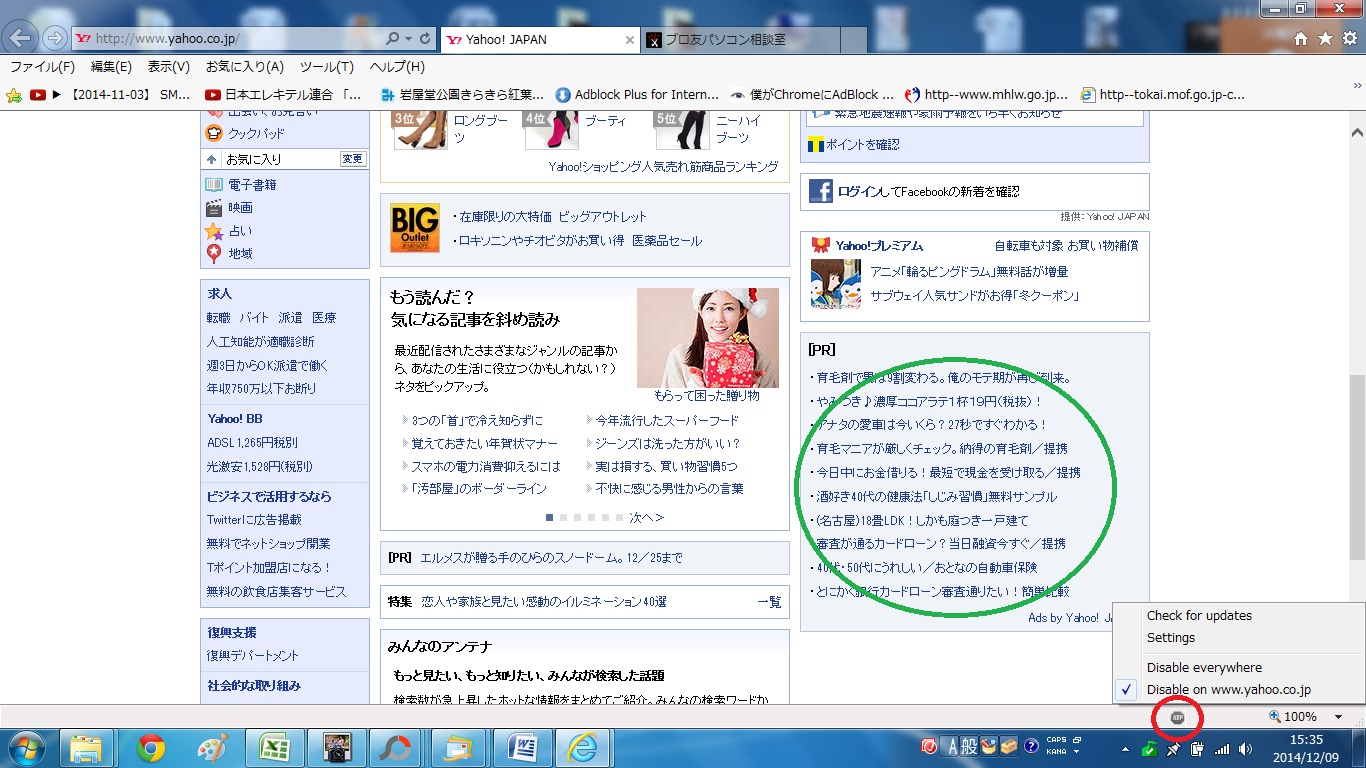1366x768 pixels.
Task: Click the zoom magnifier icon beside 100%
Action: tap(1275, 716)
